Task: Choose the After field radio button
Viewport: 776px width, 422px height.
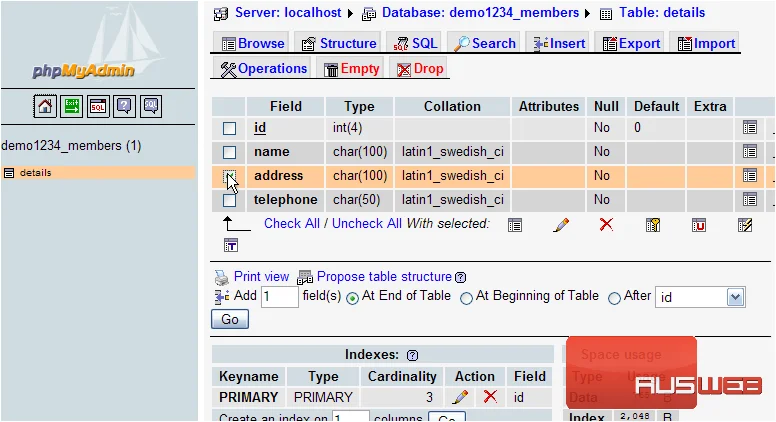Action: (614, 298)
